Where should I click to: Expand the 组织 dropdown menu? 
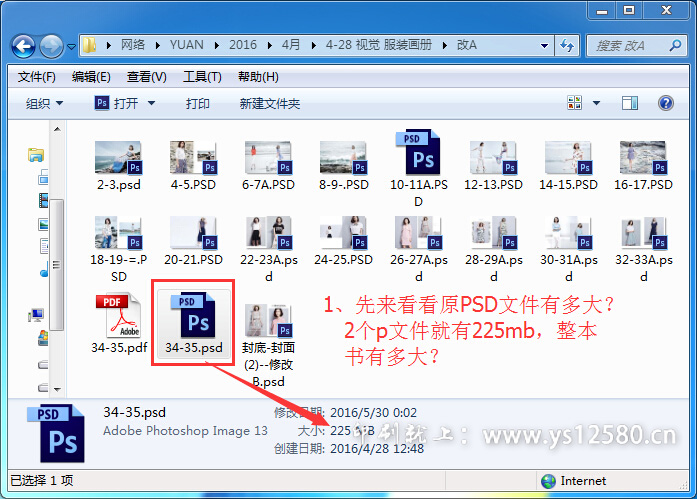pyautogui.click(x=45, y=104)
